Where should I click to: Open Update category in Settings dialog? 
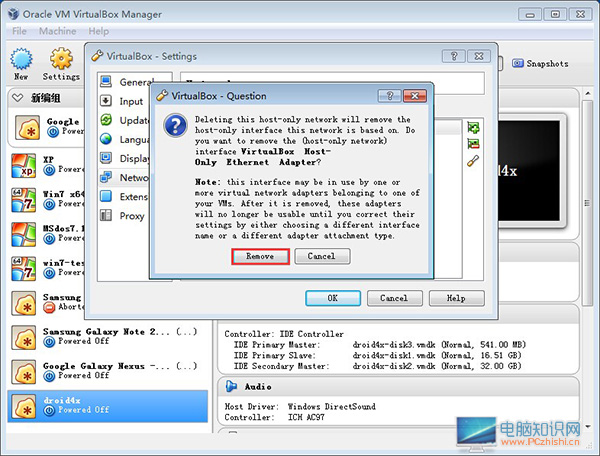click(124, 120)
